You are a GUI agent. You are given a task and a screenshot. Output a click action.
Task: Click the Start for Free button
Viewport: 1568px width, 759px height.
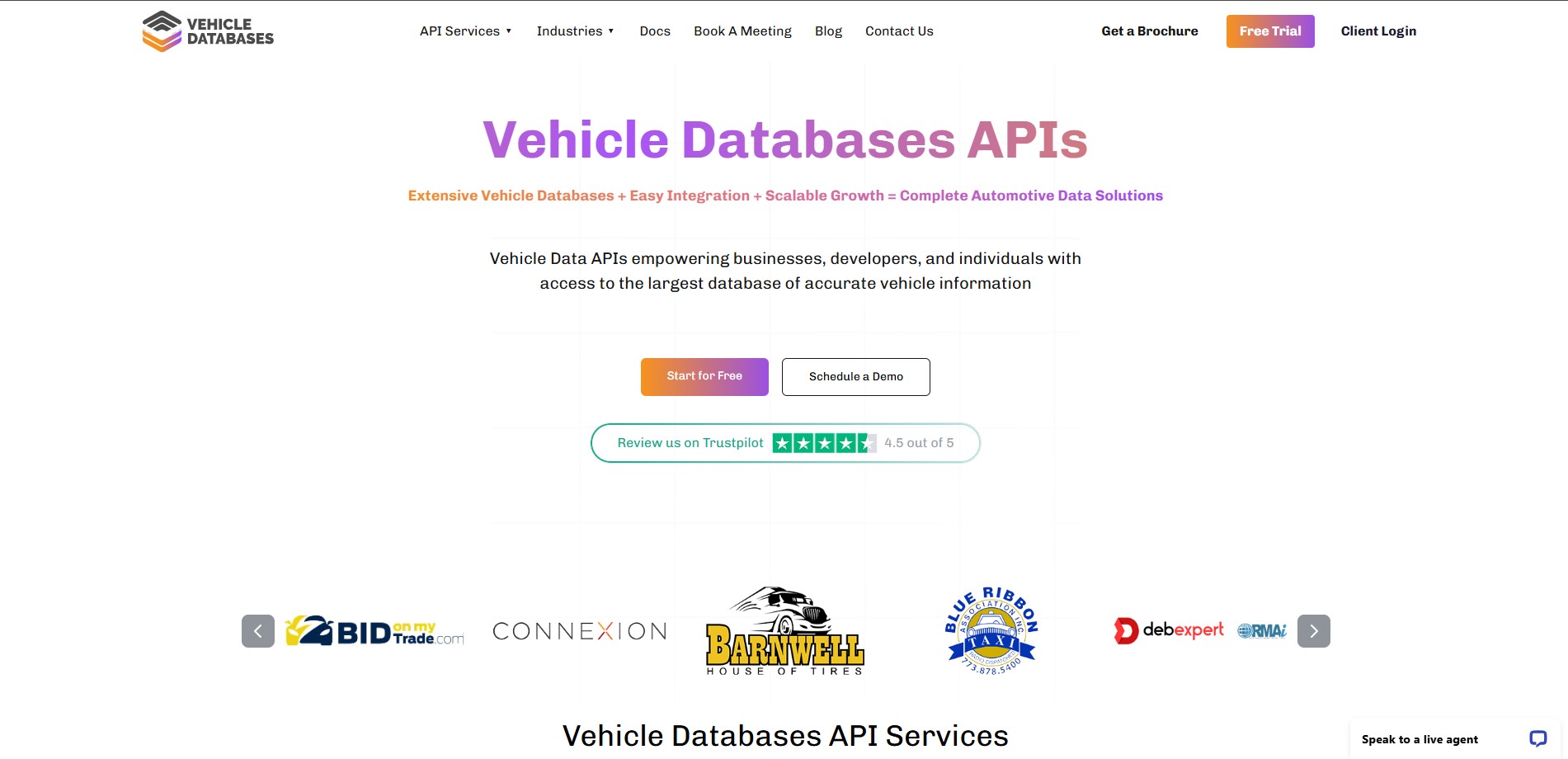click(x=704, y=376)
